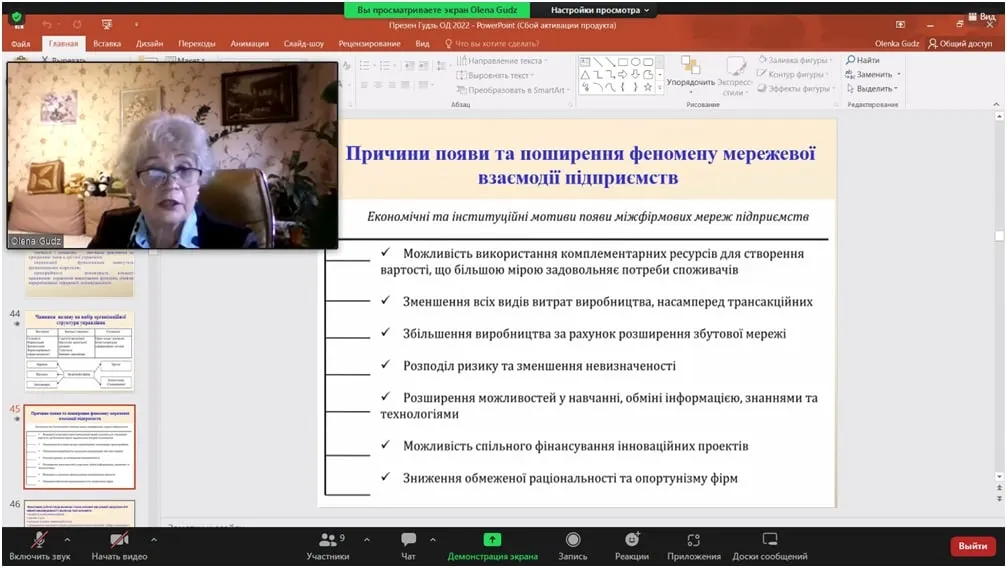
Task: Select slide 46 thumbnail
Action: pyautogui.click(x=80, y=513)
